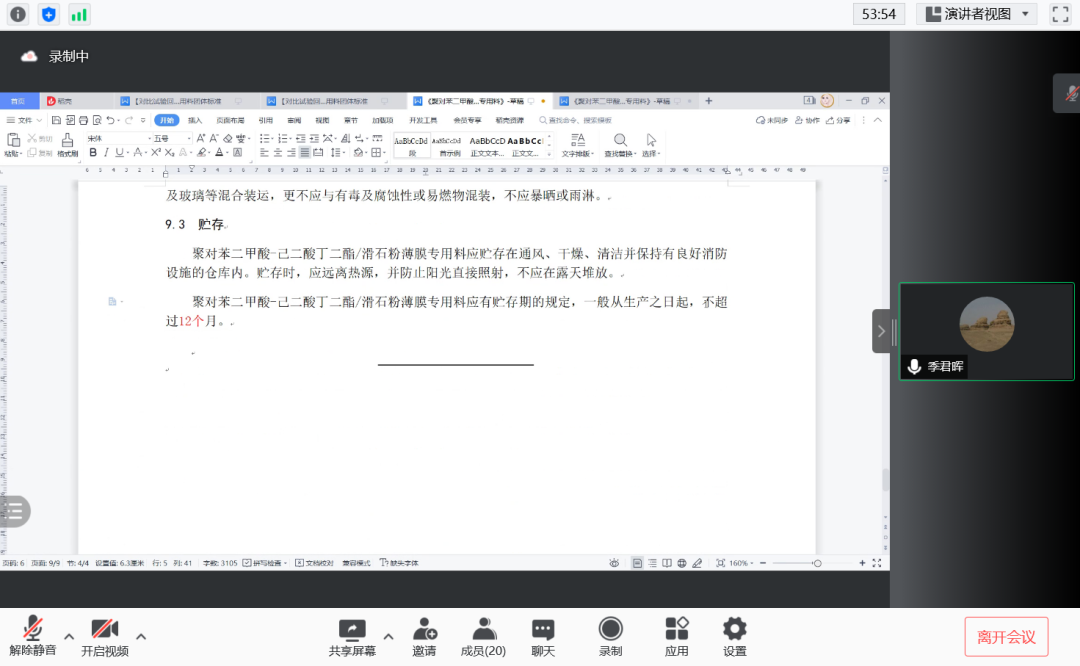The image size is (1080, 666).
Task: Unmute with 解除静音 button
Action: click(32, 635)
